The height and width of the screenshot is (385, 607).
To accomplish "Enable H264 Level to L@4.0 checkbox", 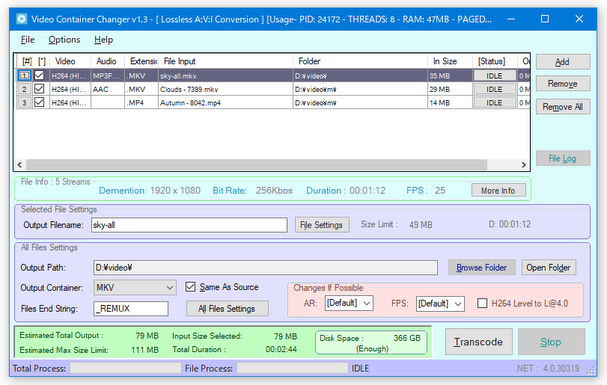I will [482, 303].
